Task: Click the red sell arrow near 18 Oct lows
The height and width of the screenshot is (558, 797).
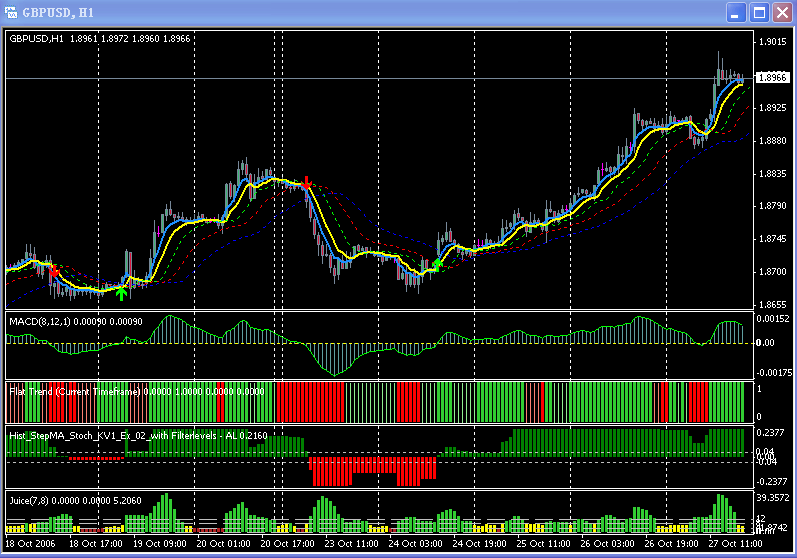Action: pyautogui.click(x=54, y=270)
